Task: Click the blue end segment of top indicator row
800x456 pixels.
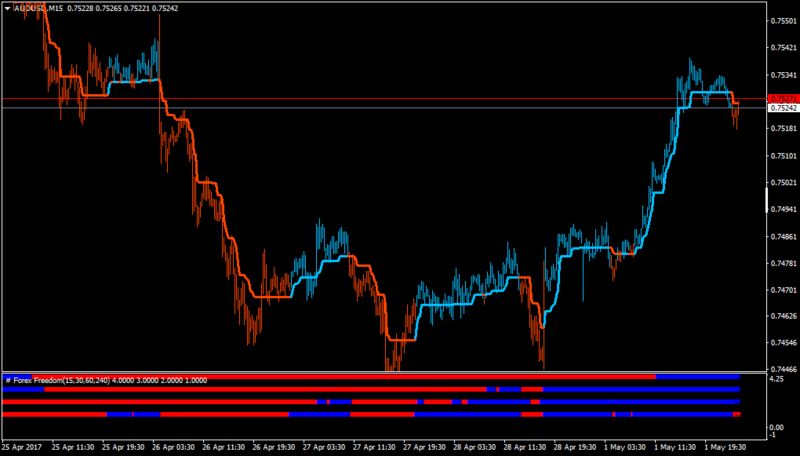Action: tap(697, 377)
